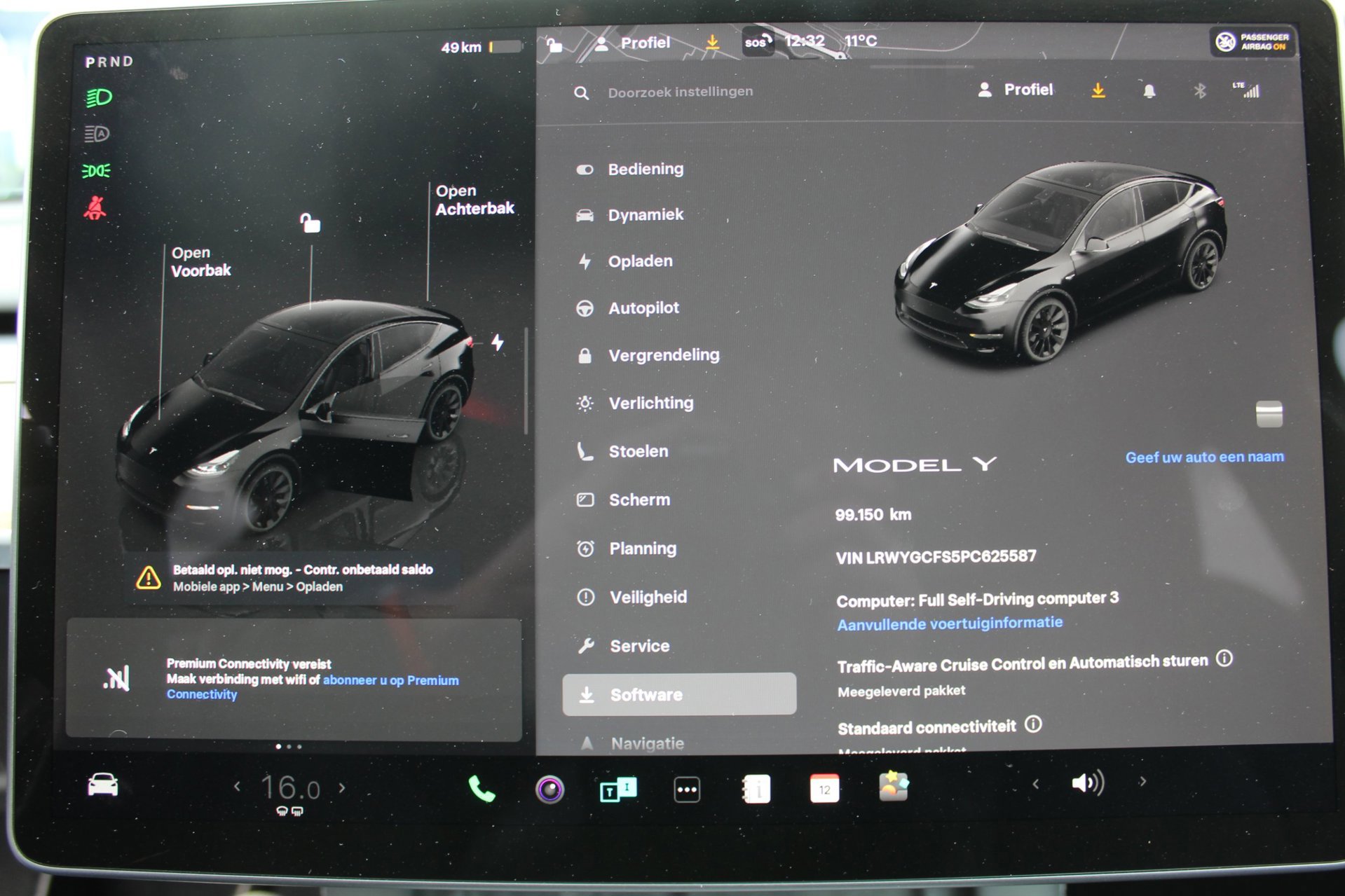Tap the Passenger Airbag On indicator
Screen dimensions: 1345x896
click(x=1253, y=42)
